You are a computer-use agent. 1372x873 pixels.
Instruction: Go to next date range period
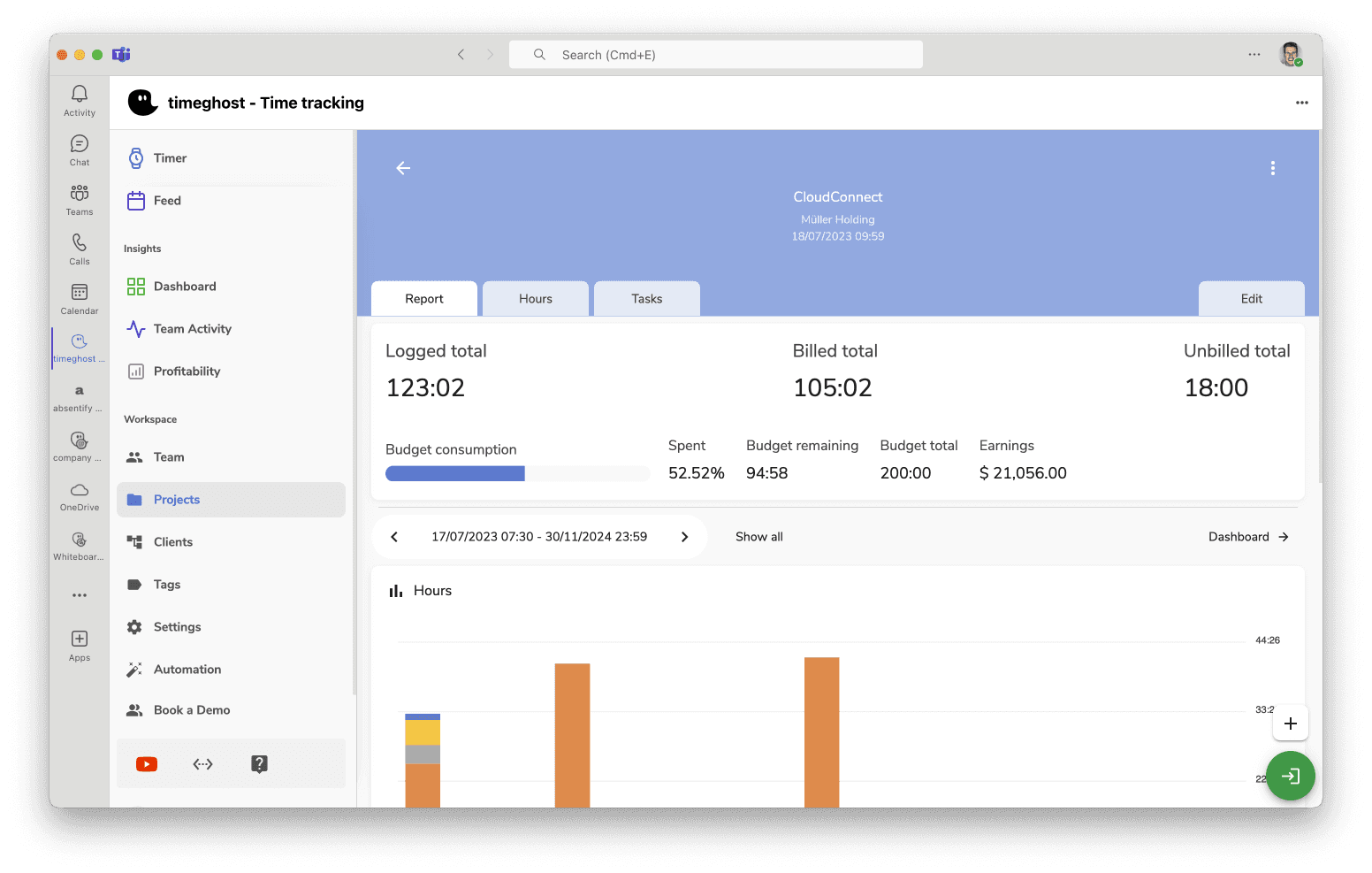pyautogui.click(x=684, y=537)
